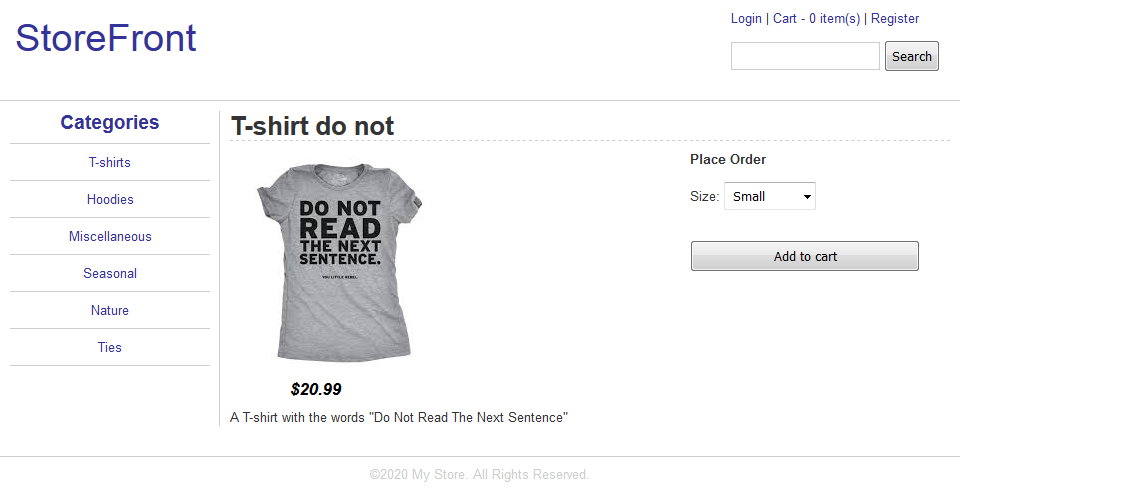Focus the search text field

(x=805, y=56)
